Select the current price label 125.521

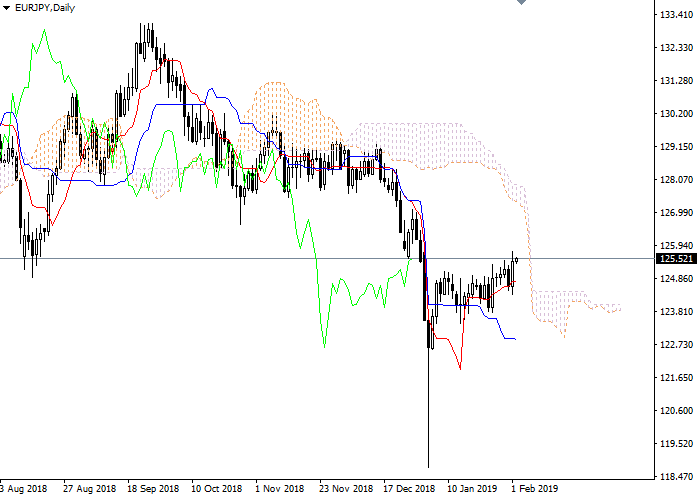tap(676, 258)
